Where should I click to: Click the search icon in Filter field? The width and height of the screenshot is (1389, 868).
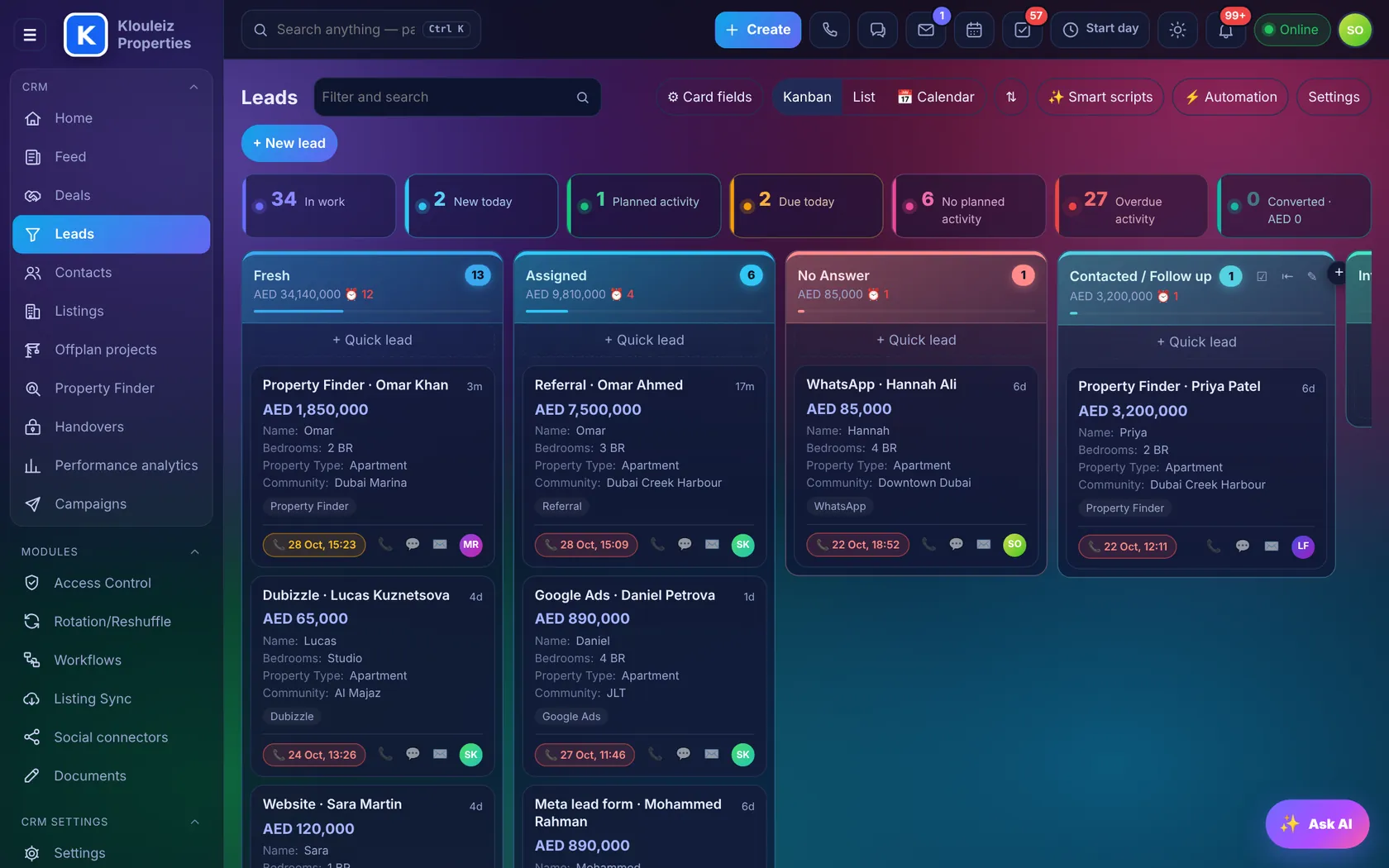(x=582, y=98)
